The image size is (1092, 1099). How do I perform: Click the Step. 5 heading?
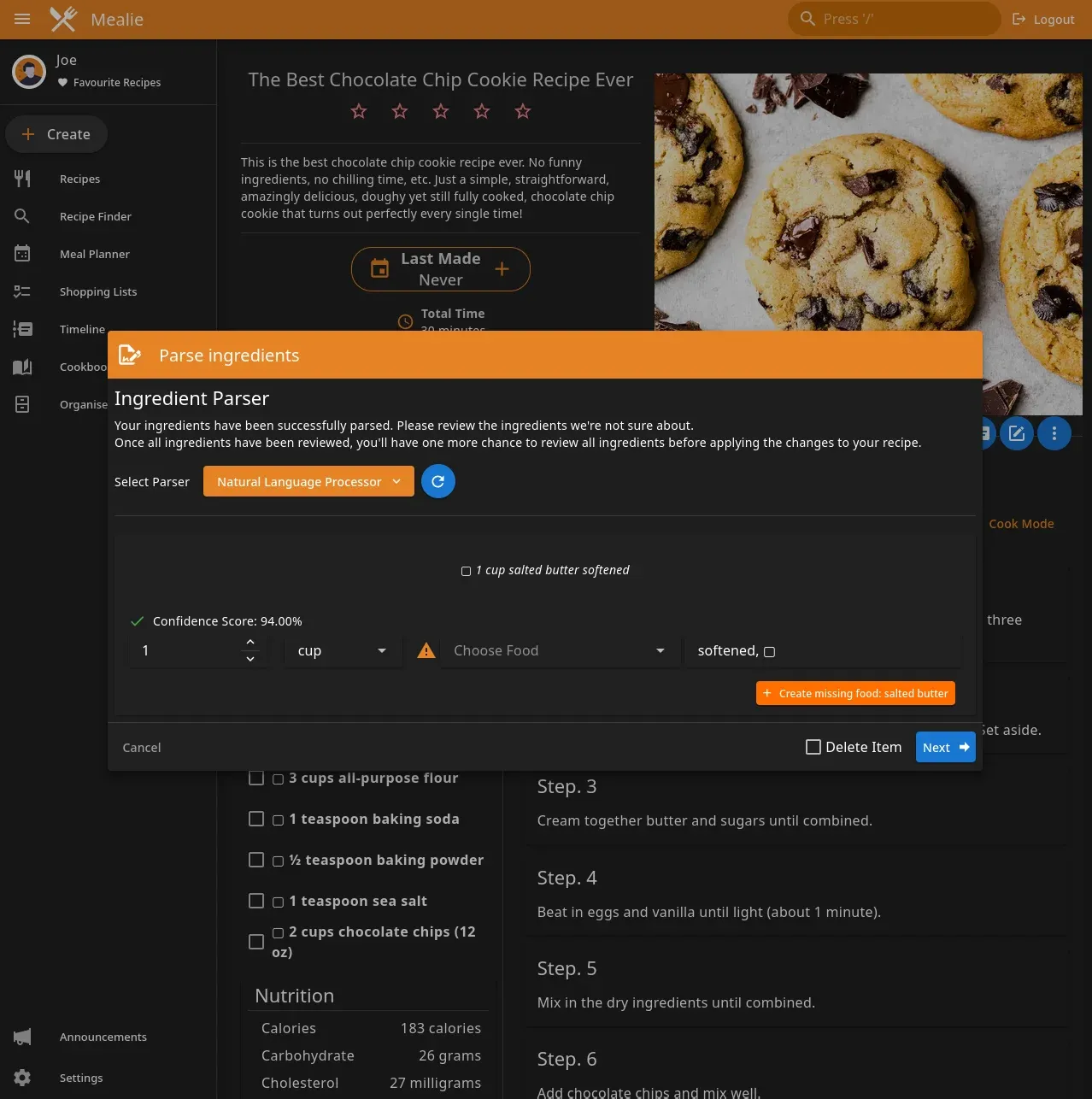click(x=567, y=968)
